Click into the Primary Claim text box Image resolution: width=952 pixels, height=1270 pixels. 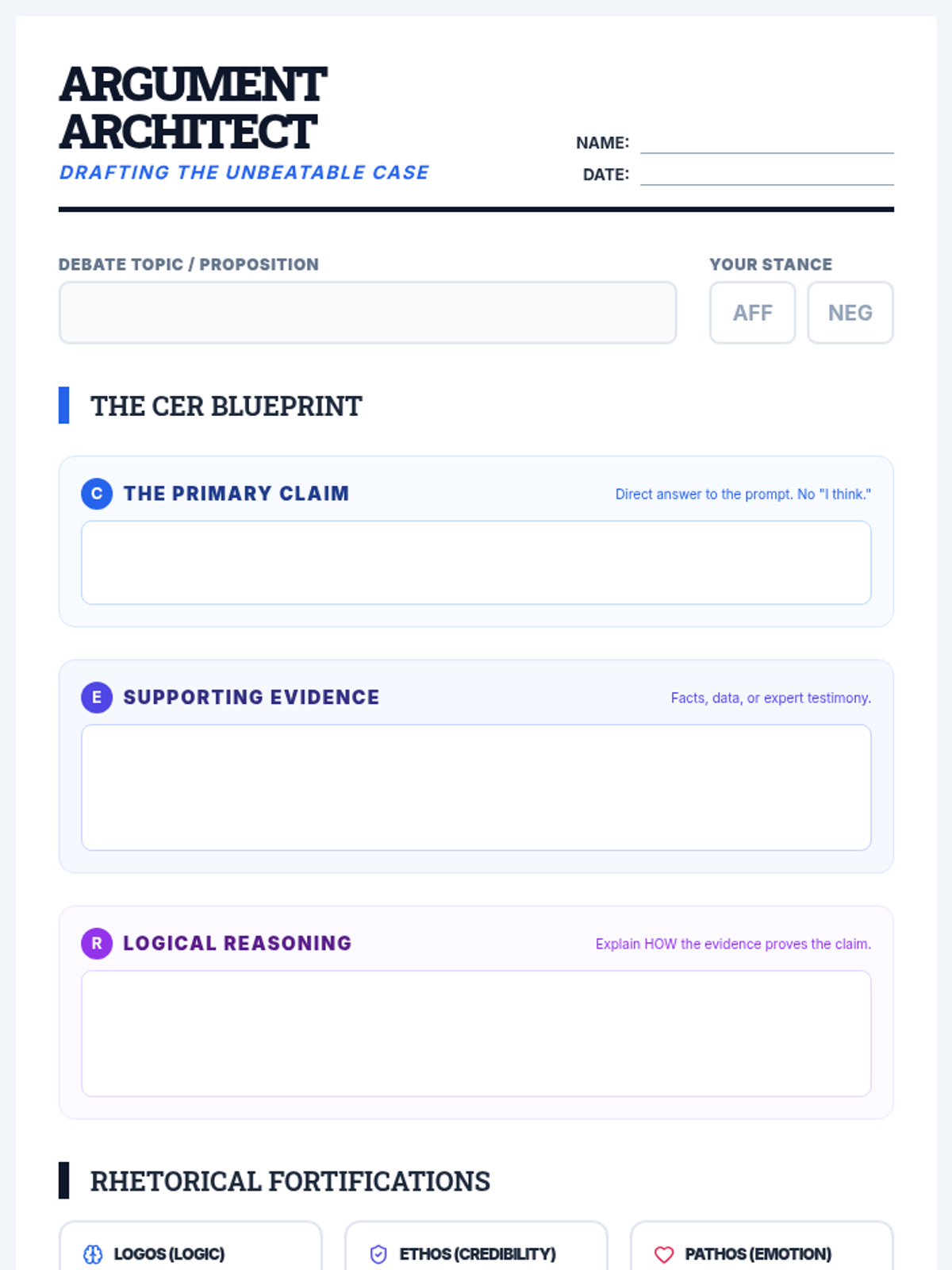click(x=476, y=563)
